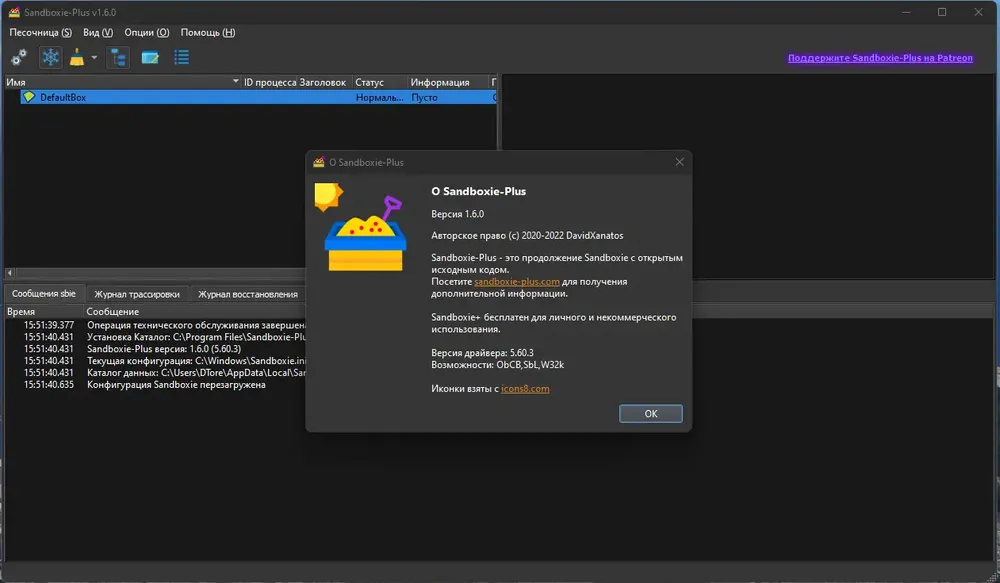The height and width of the screenshot is (583, 1000).
Task: Switch to the Журнал трассировки tab
Action: tap(137, 294)
